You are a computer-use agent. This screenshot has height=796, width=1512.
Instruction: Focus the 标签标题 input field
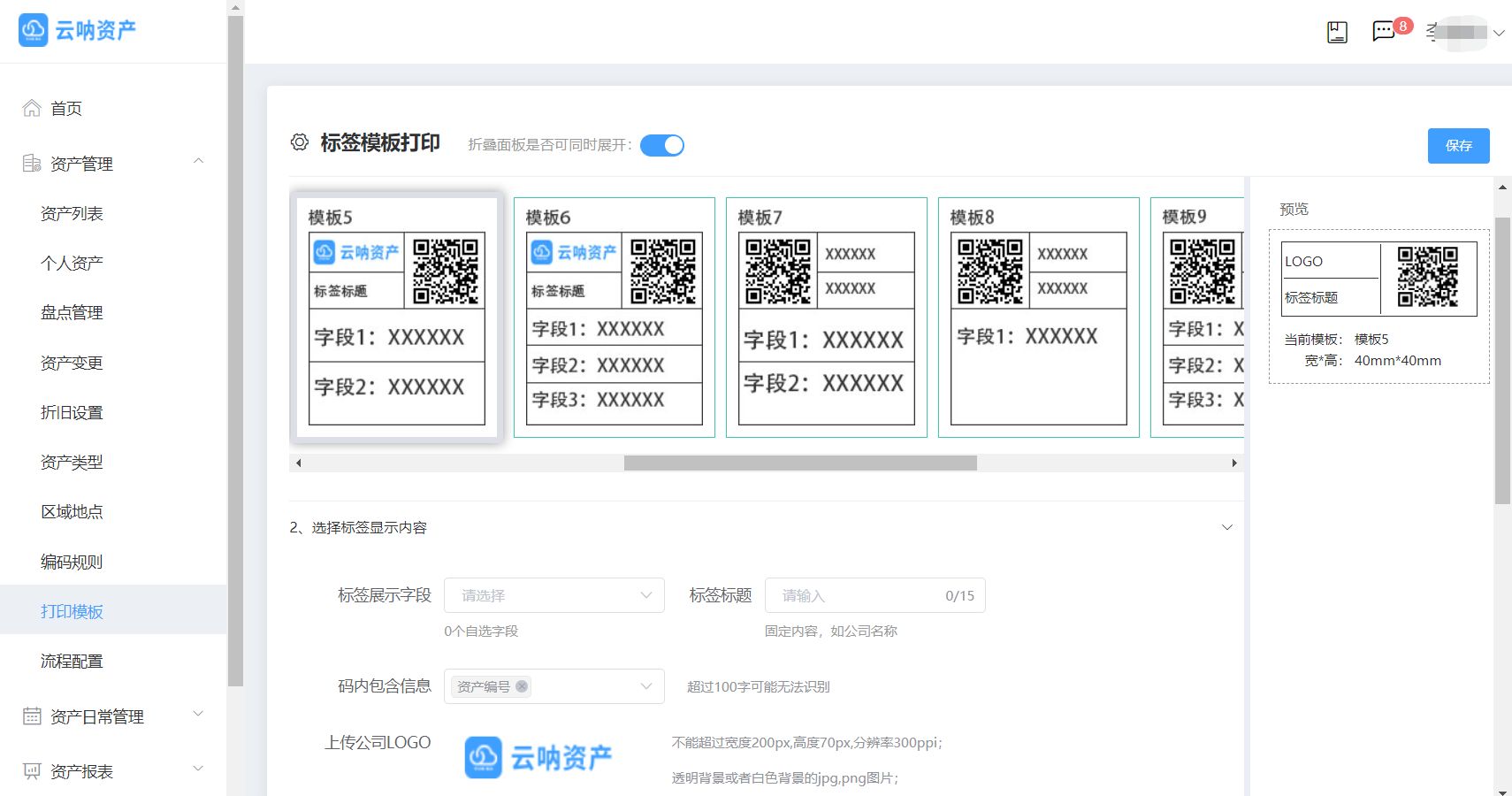pos(874,595)
